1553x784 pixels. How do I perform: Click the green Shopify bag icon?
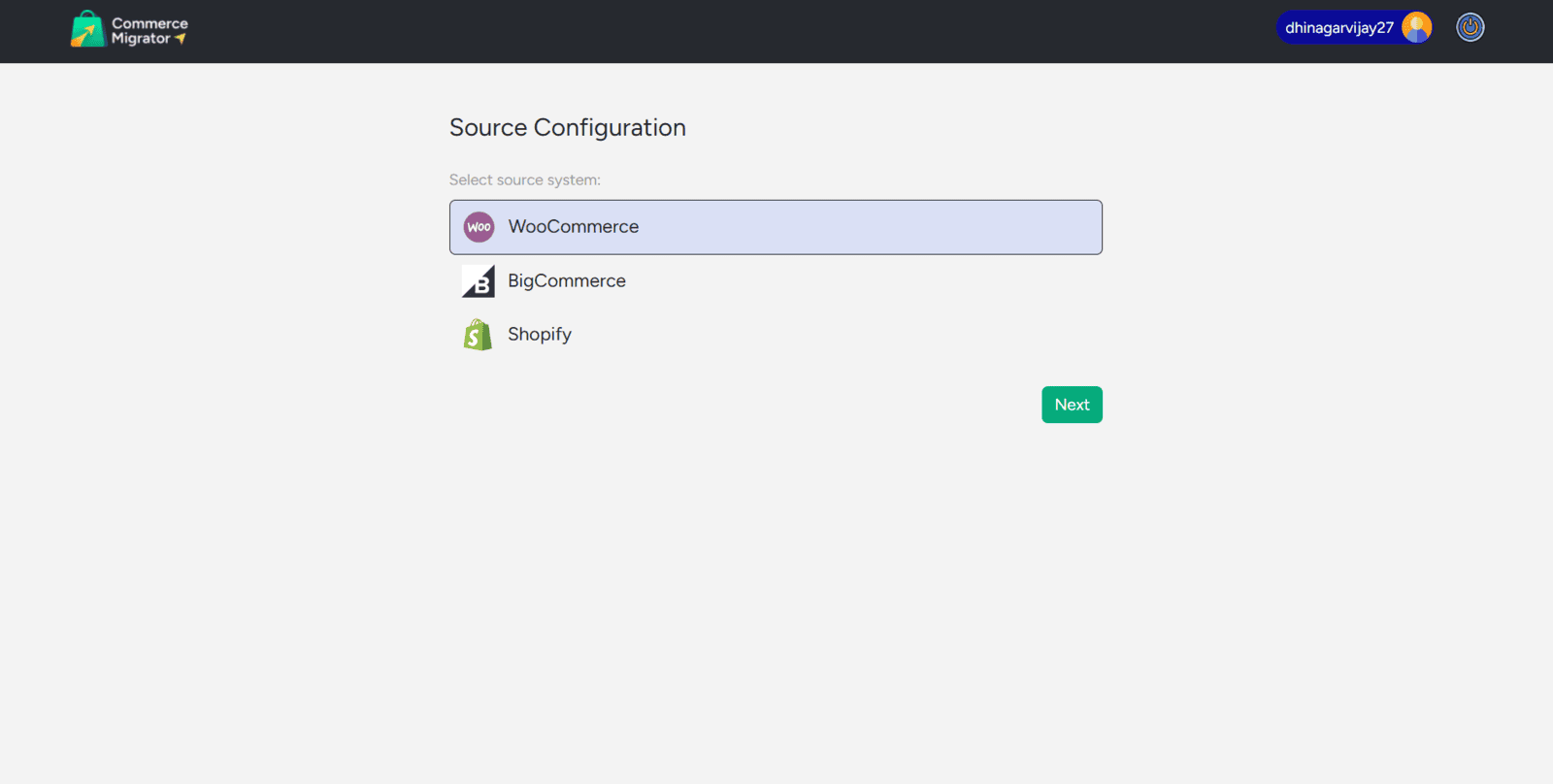(x=478, y=335)
